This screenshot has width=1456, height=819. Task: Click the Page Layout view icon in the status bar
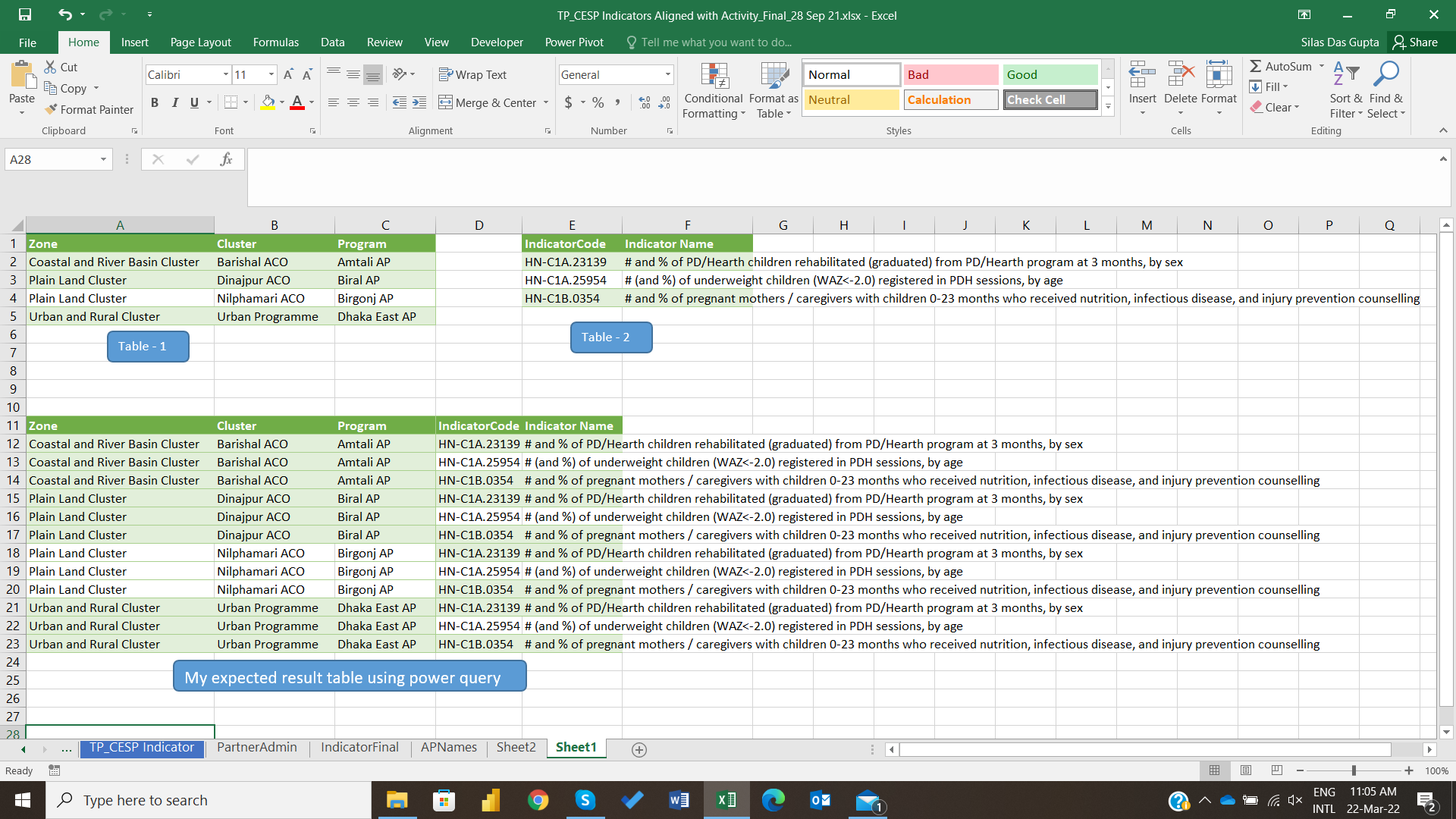click(1246, 770)
